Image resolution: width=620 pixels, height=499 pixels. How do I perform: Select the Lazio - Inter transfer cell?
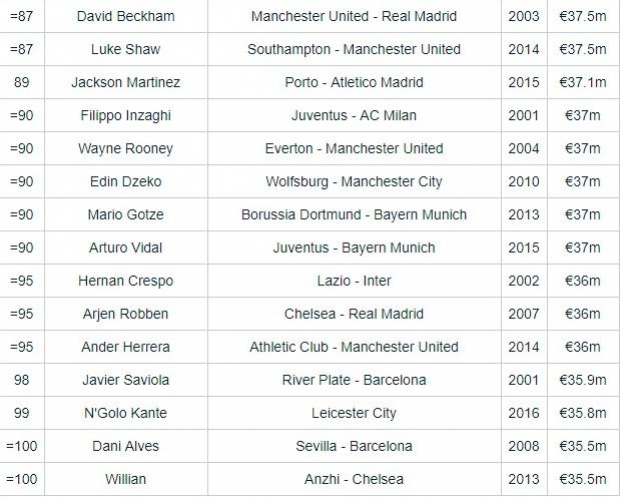click(353, 280)
